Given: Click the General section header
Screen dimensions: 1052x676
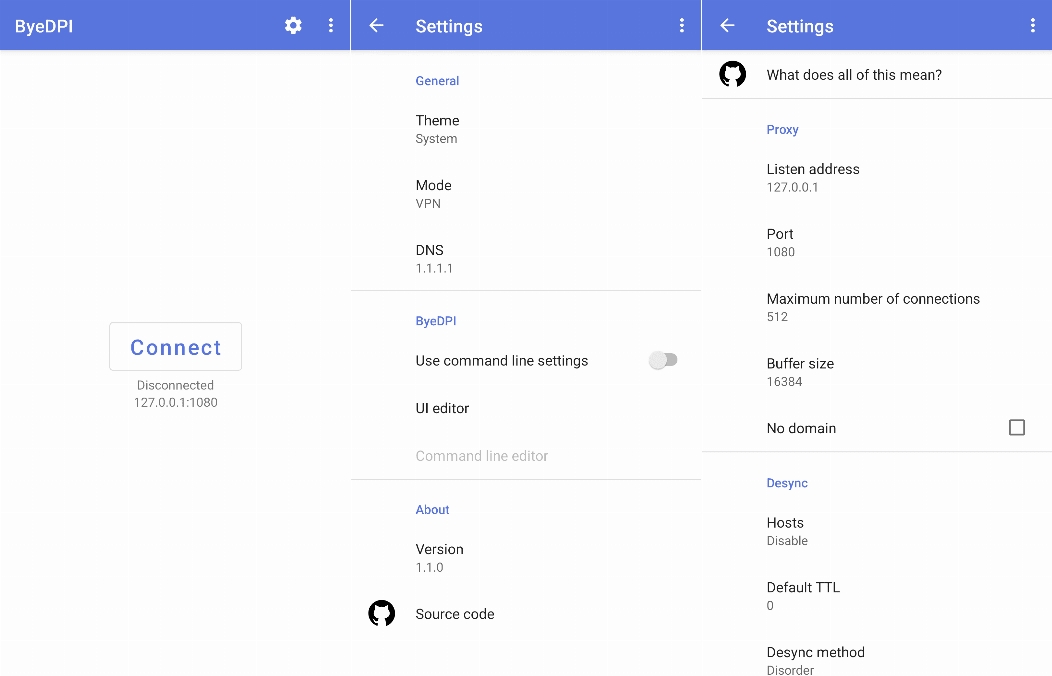Looking at the screenshot, I should click(437, 80).
